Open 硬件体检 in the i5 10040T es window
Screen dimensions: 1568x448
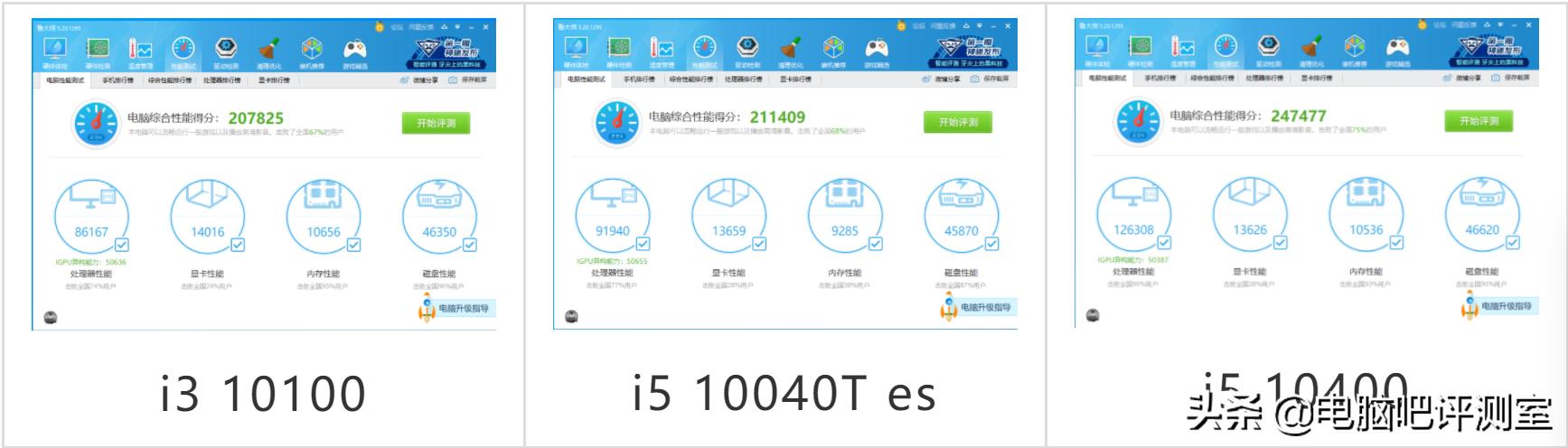pyautogui.click(x=577, y=50)
